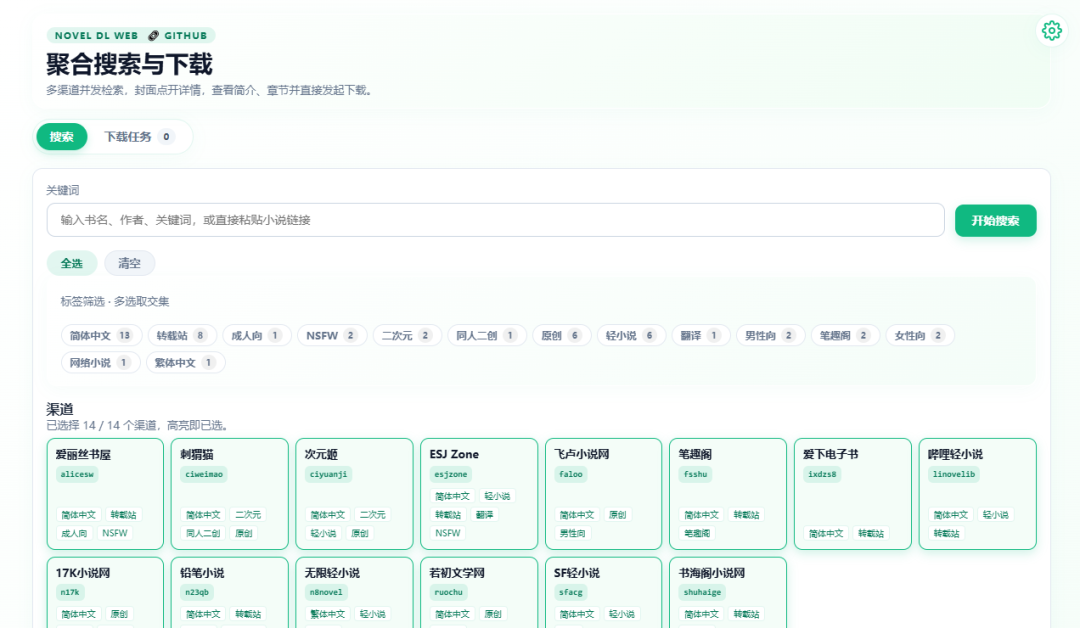Viewport: 1080px width, 628px height.
Task: Toggle the 转载站 tag filter
Action: click(x=181, y=336)
